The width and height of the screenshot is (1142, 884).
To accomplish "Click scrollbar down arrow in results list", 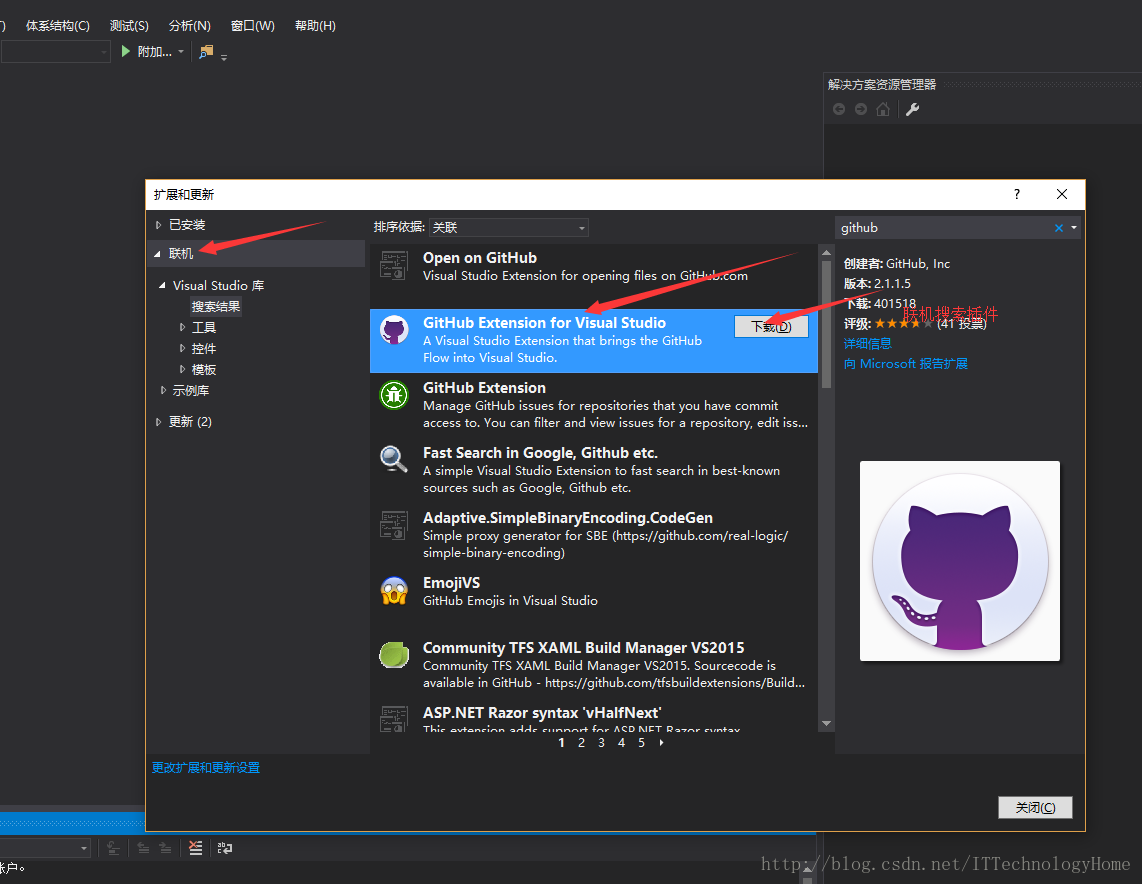I will (826, 724).
